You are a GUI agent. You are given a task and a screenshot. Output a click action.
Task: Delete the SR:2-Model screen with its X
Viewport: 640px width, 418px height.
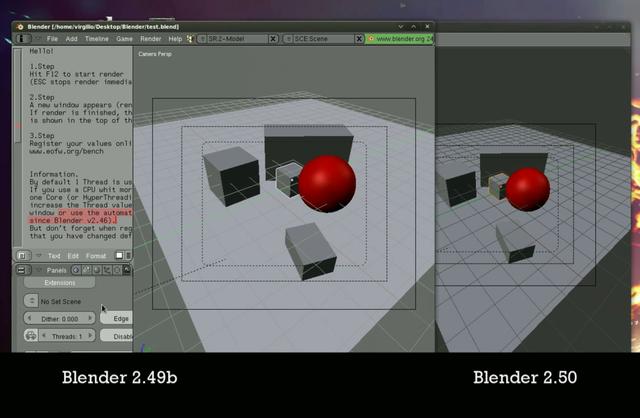273,39
